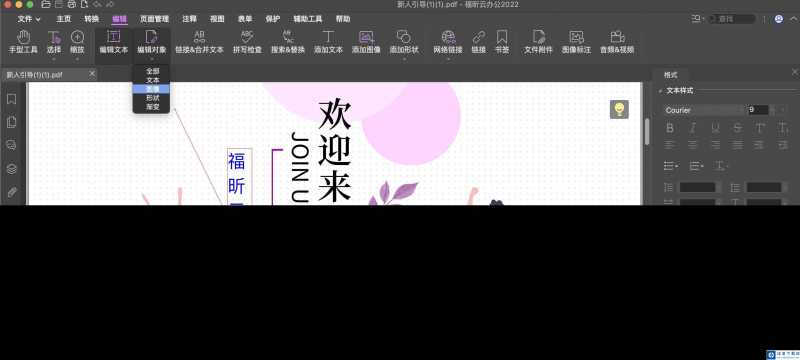Screen dimensions: 800x360
Task: Open the 帮助 help tab
Action: [343, 19]
